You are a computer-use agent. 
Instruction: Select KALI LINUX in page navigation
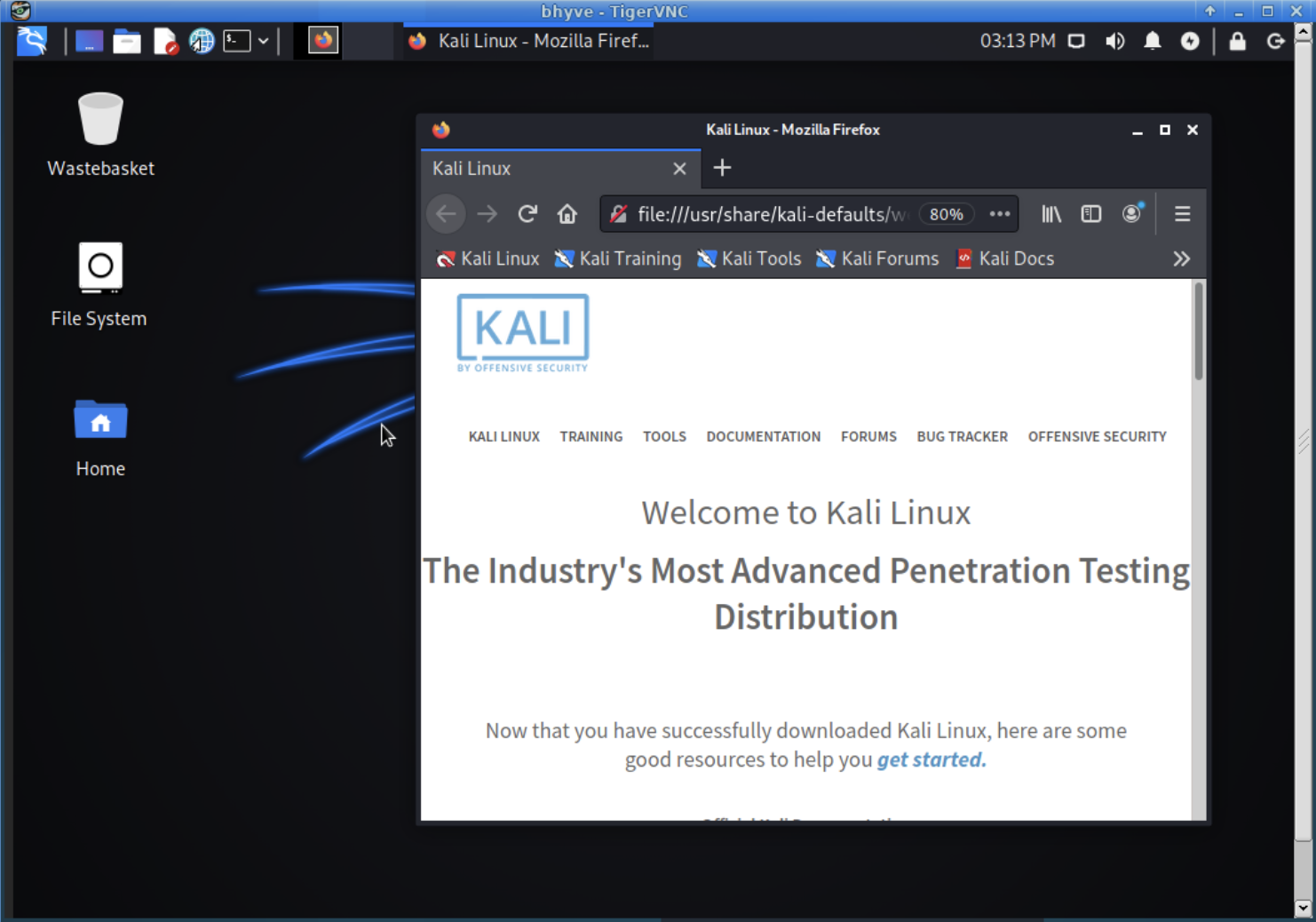pos(504,436)
